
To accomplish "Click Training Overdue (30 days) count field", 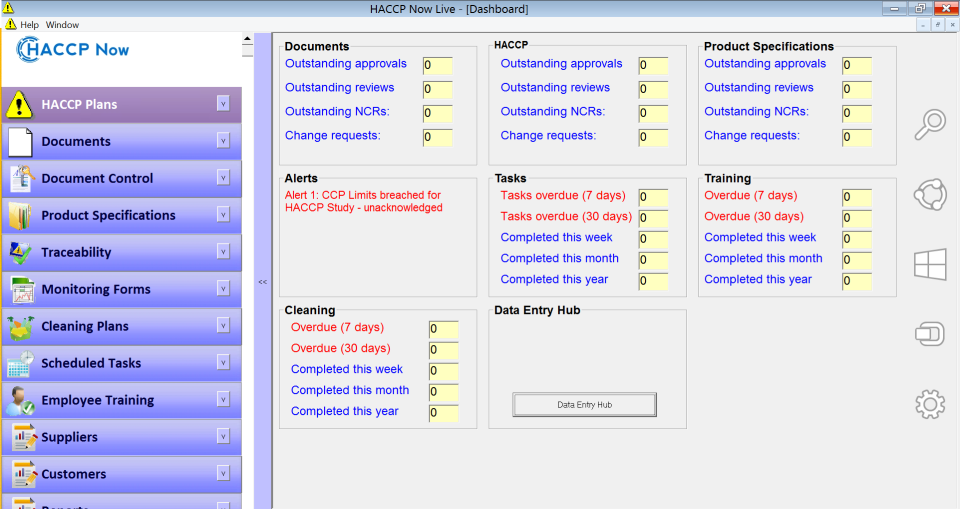I will pos(857,218).
